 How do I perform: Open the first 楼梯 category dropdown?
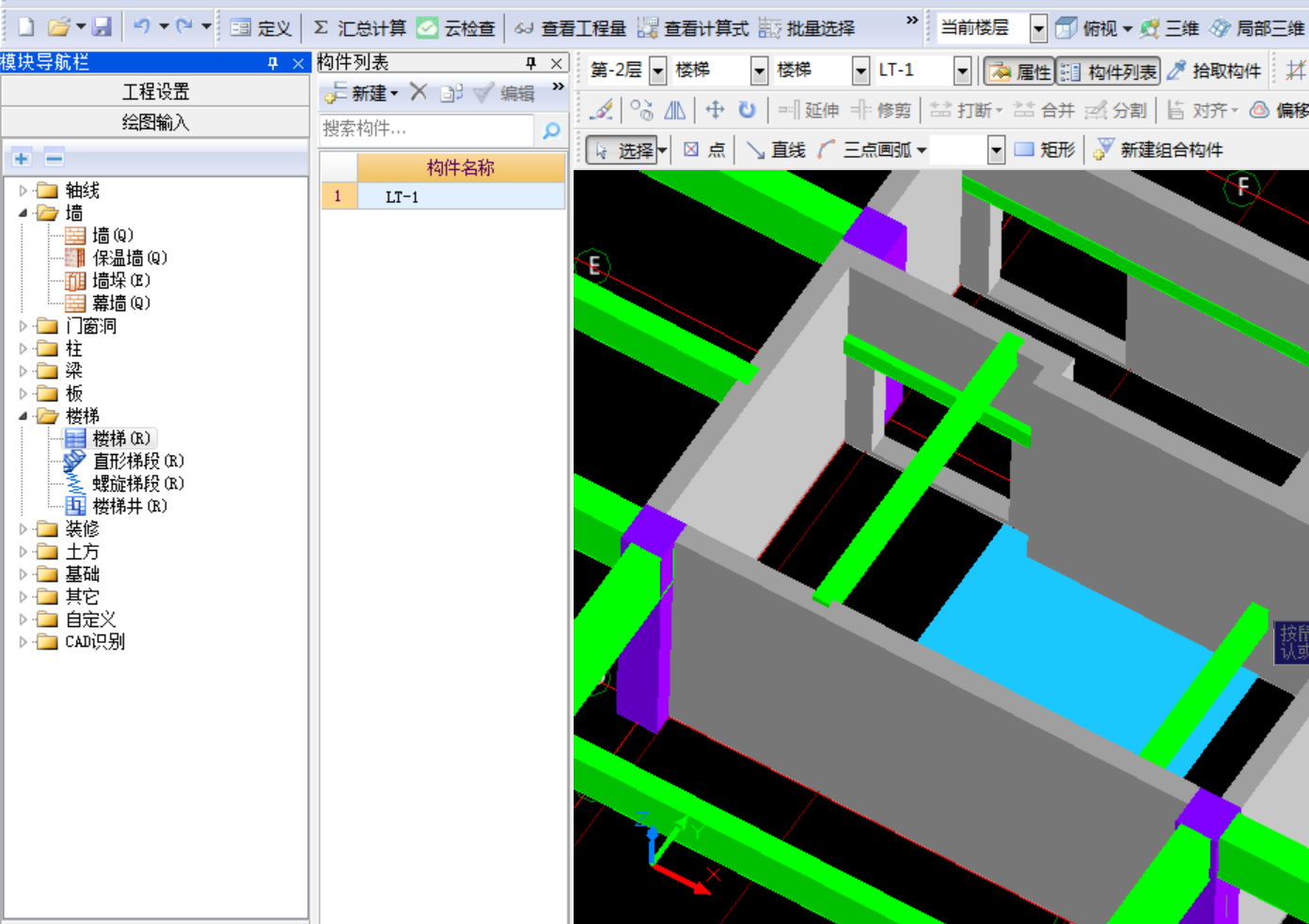(760, 70)
